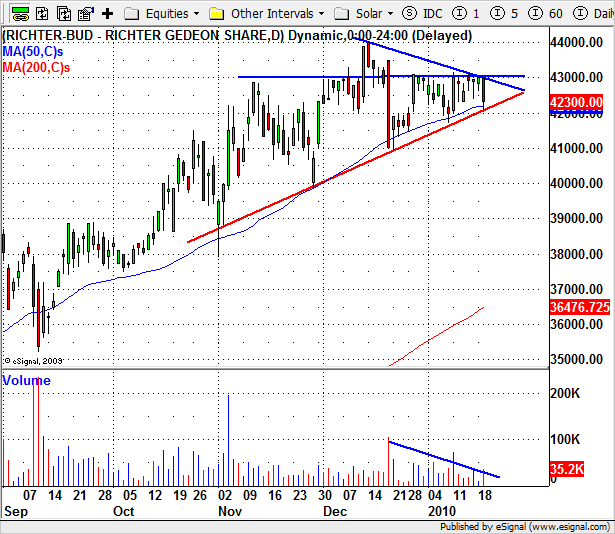Open the Solar dropdown arrow

390,14
